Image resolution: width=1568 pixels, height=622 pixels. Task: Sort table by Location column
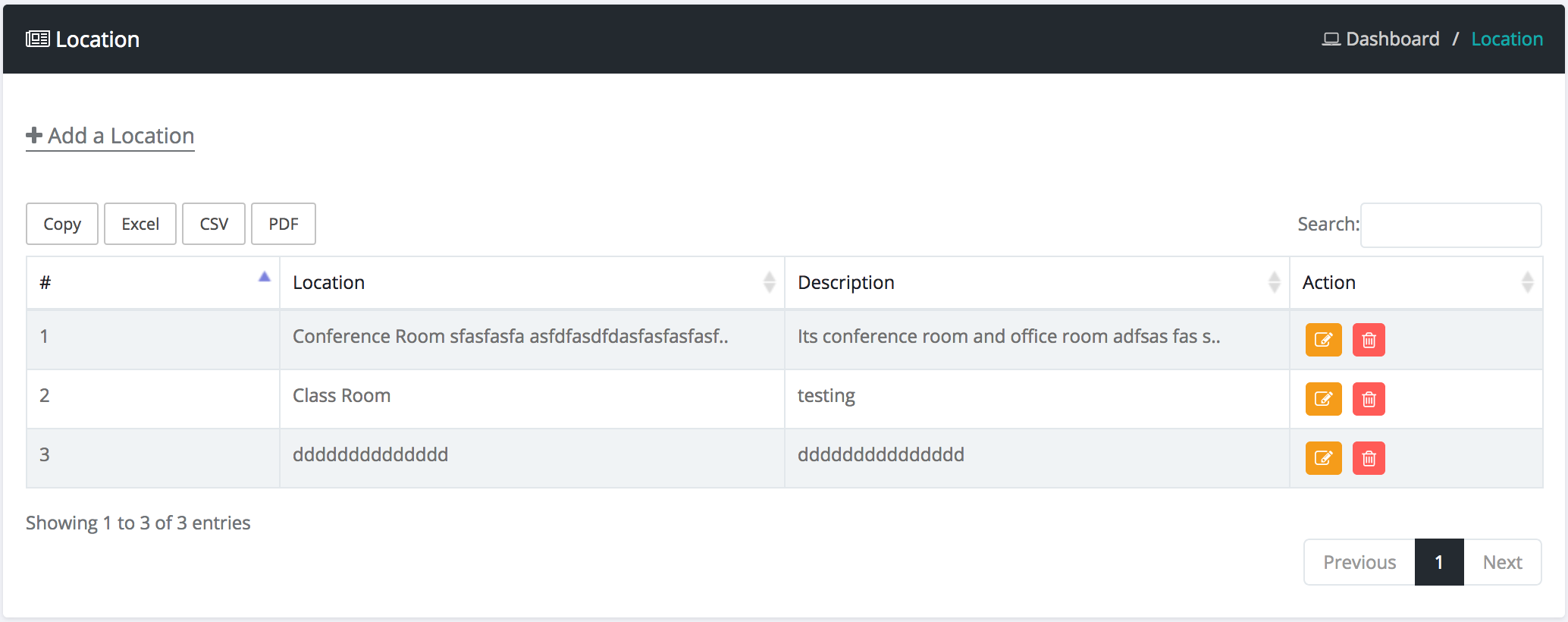[531, 283]
